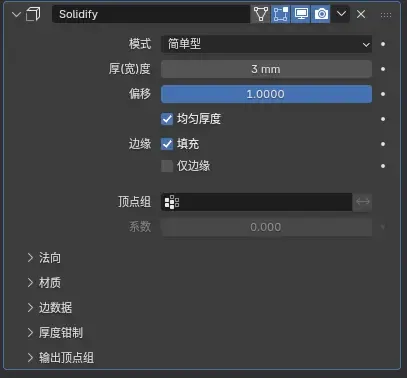407x378 pixels.
Task: Click the 系数 field showing 0.000
Action: click(x=266, y=227)
